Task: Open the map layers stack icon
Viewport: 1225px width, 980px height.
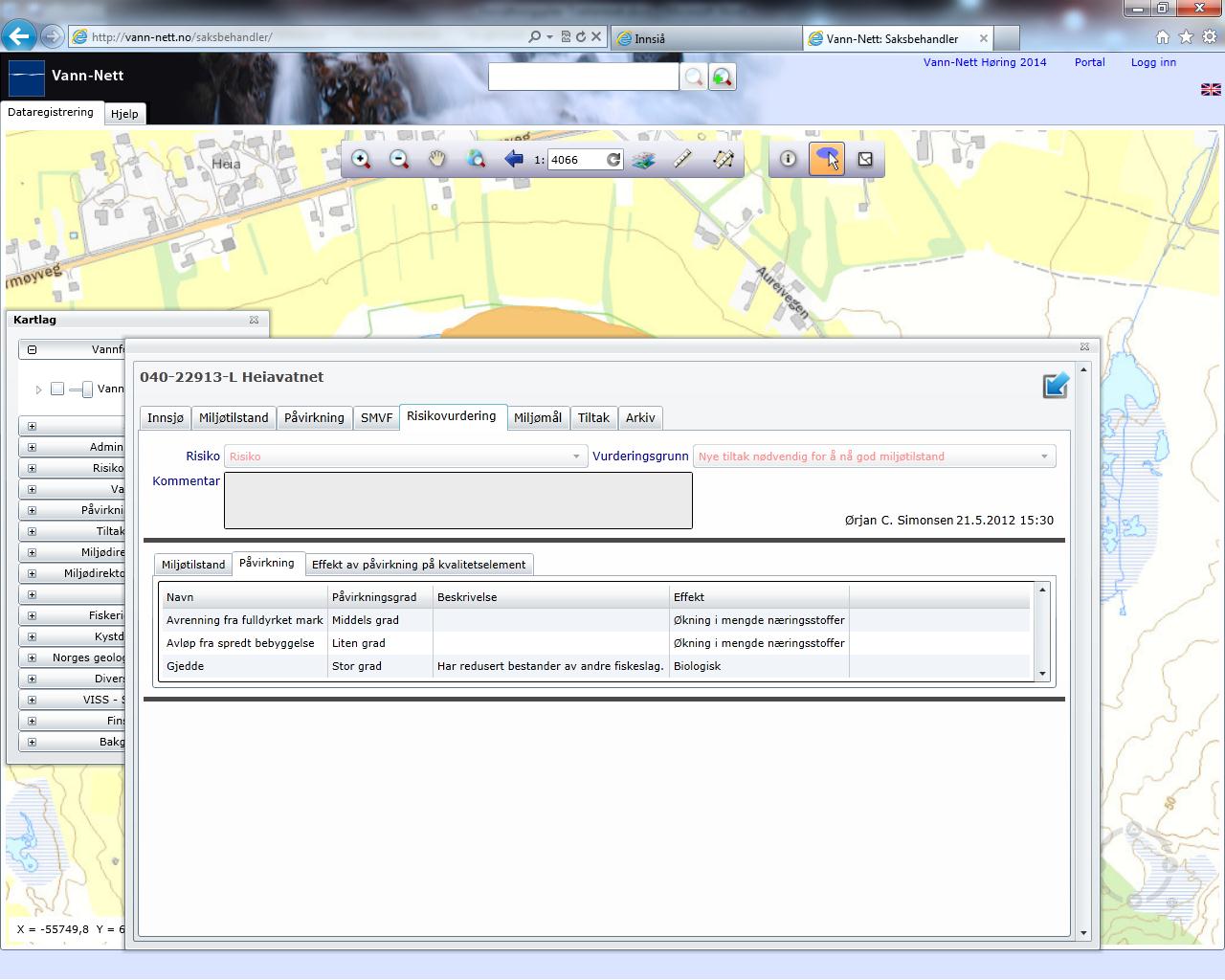Action: 644,160
